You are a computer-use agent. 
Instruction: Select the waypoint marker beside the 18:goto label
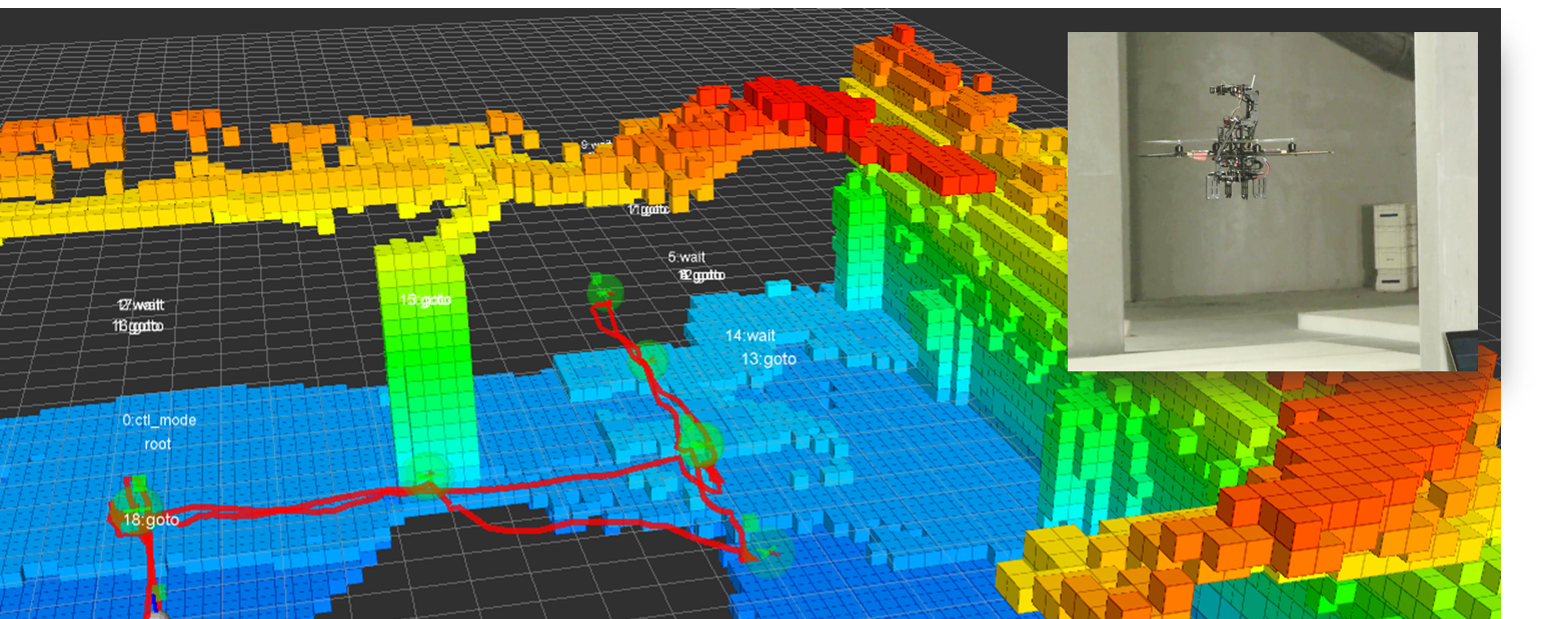click(130, 503)
